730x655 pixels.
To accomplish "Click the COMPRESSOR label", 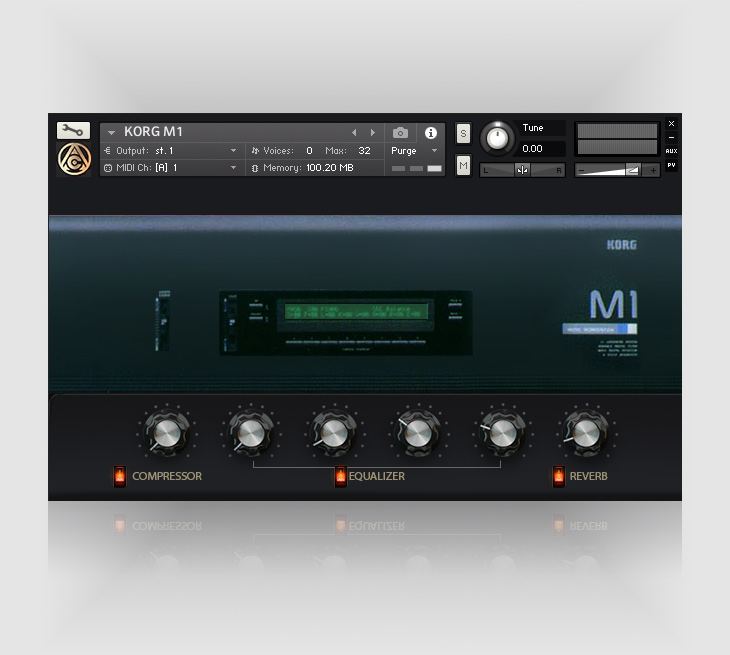I will tap(167, 476).
